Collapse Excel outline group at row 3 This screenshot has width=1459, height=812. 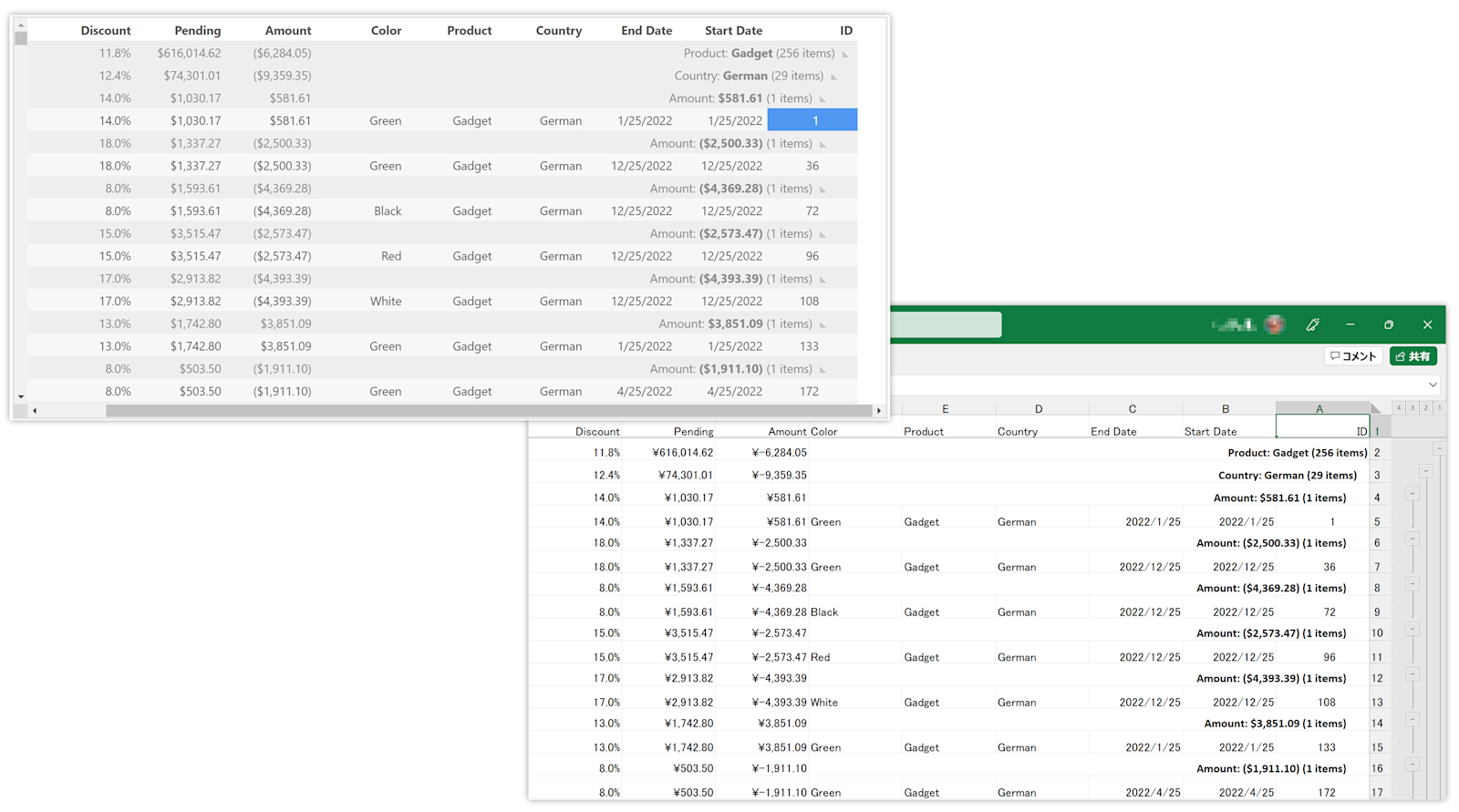click(x=1426, y=471)
